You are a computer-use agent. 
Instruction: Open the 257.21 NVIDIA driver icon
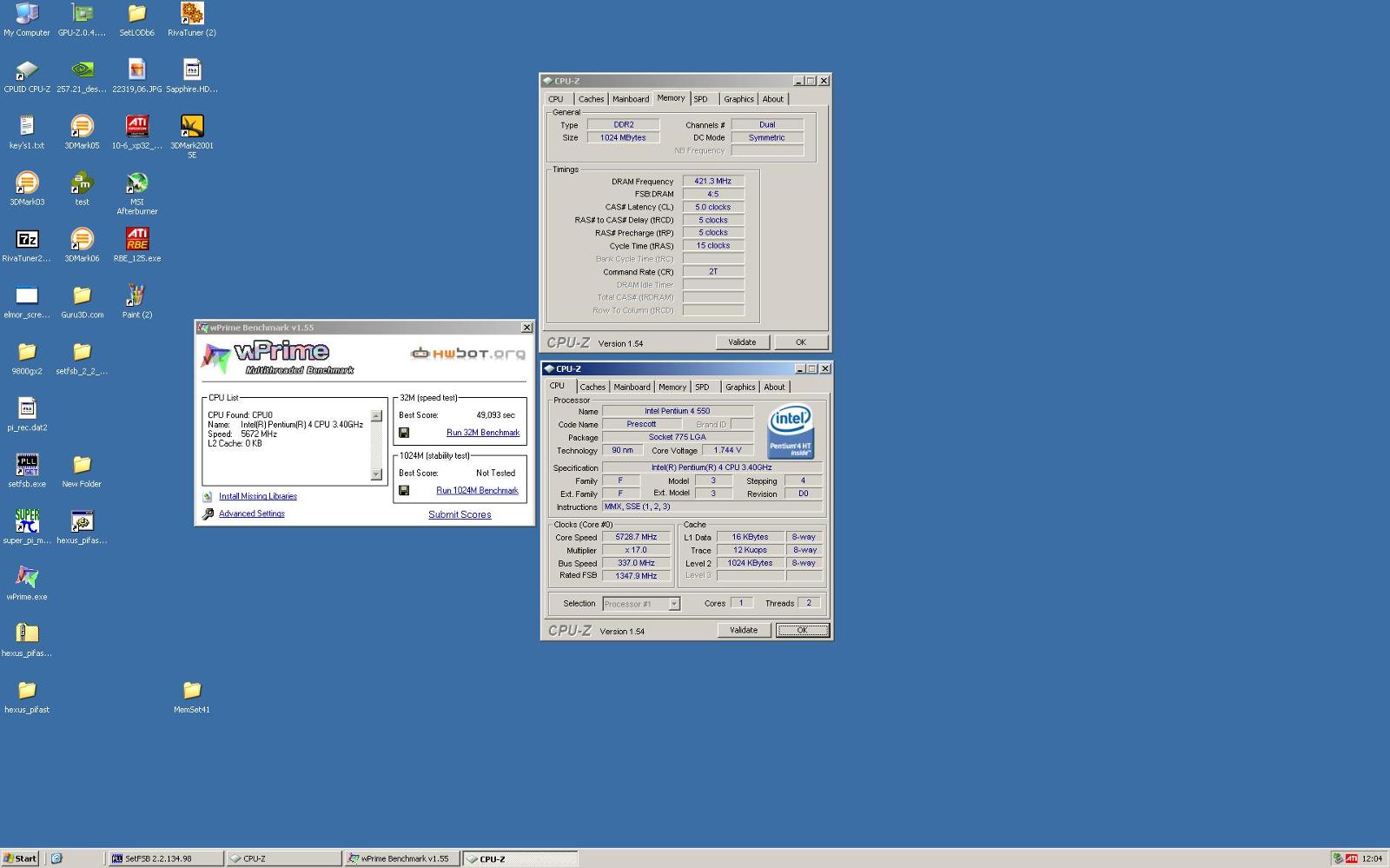point(82,70)
